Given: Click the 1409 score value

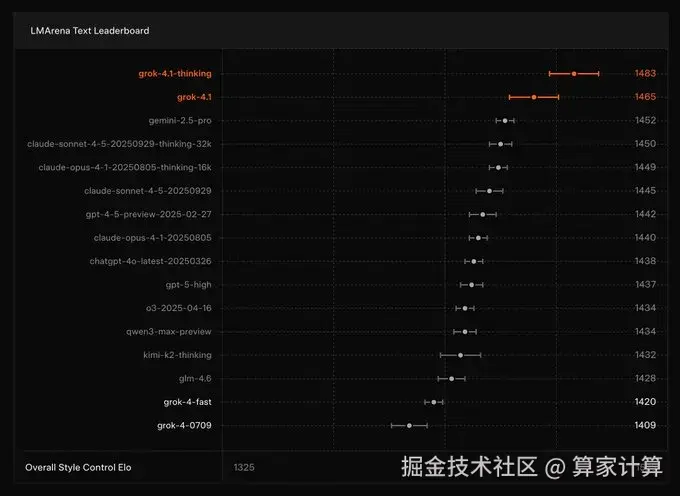Looking at the screenshot, I should [645, 425].
